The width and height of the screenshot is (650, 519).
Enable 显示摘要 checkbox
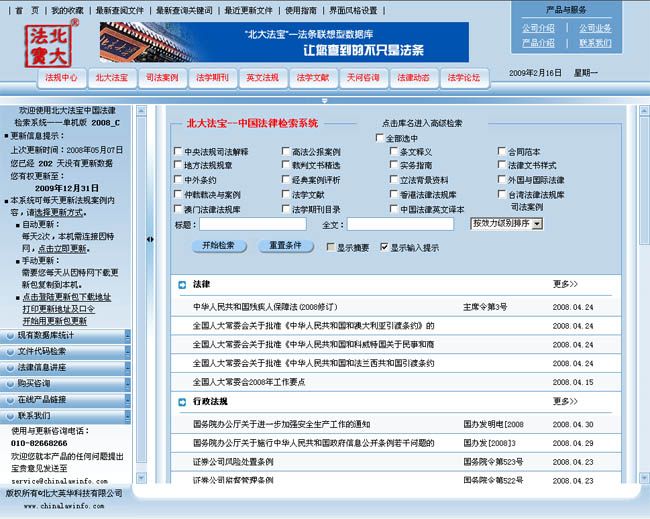tap(330, 247)
